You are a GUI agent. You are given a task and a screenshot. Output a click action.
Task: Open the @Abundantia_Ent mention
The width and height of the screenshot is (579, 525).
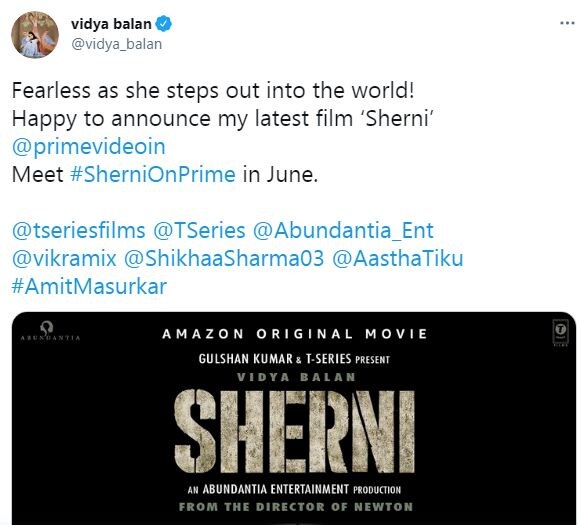[x=343, y=230]
